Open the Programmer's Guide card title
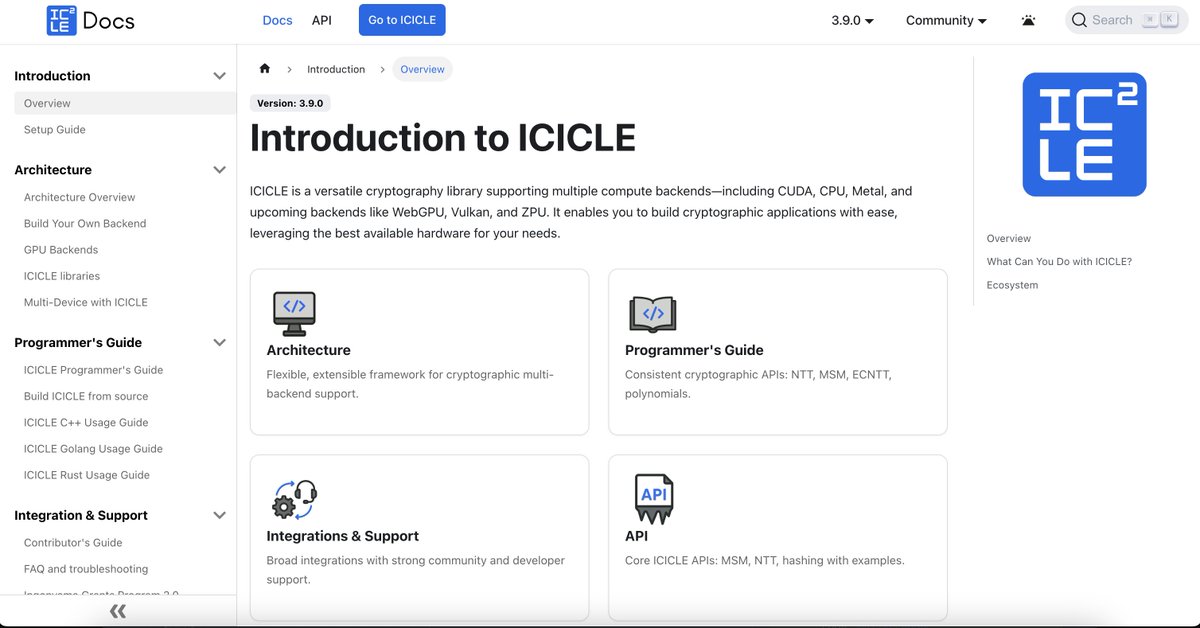The image size is (1200, 628). 694,350
